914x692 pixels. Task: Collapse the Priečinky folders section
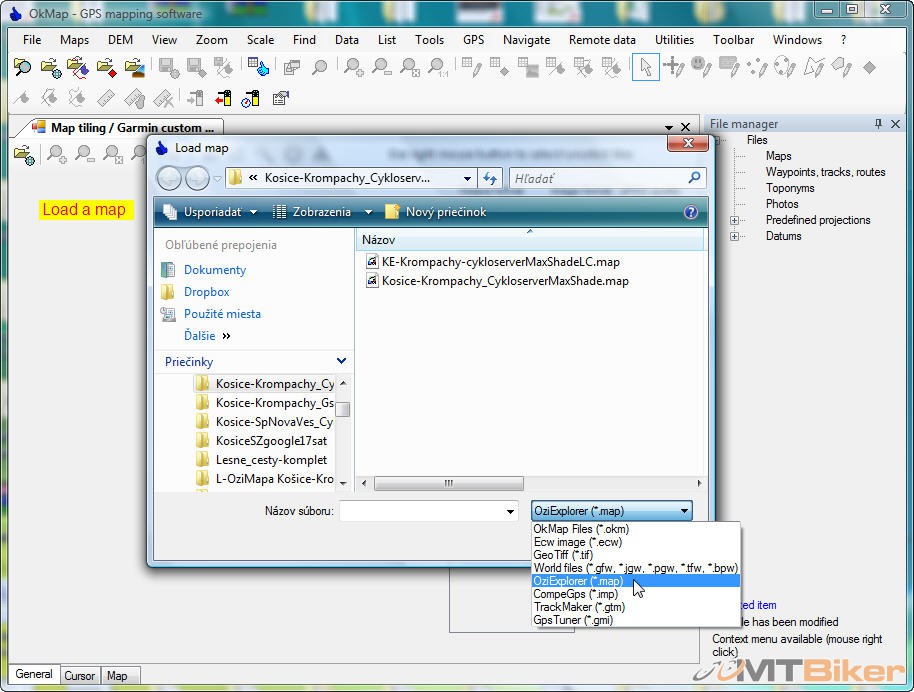pos(341,361)
